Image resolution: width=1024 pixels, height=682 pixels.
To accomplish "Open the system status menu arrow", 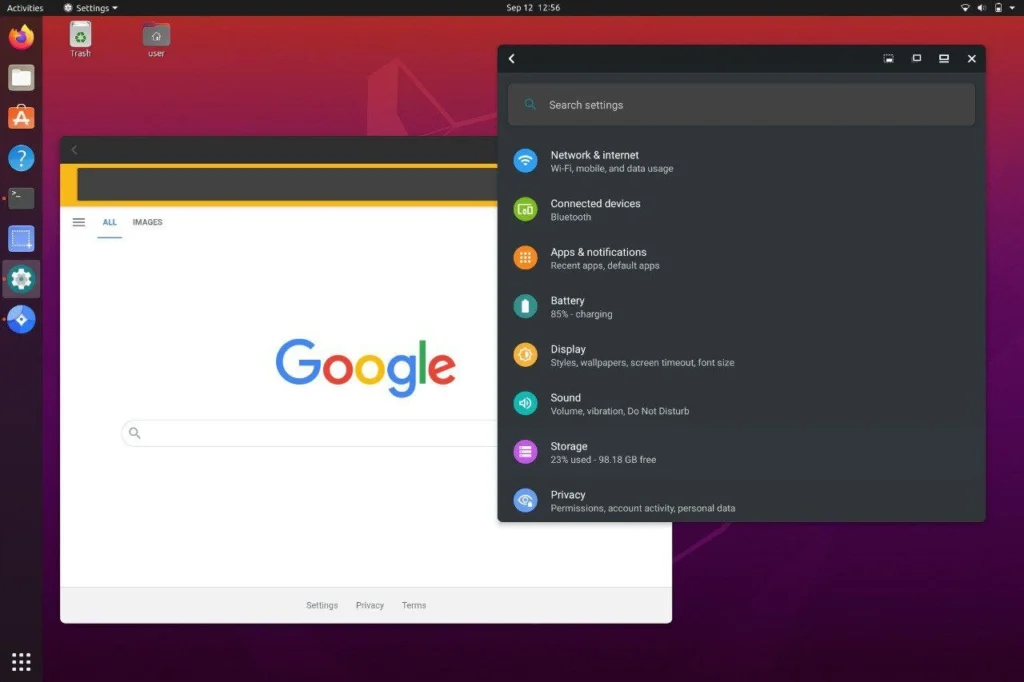I will 1013,8.
